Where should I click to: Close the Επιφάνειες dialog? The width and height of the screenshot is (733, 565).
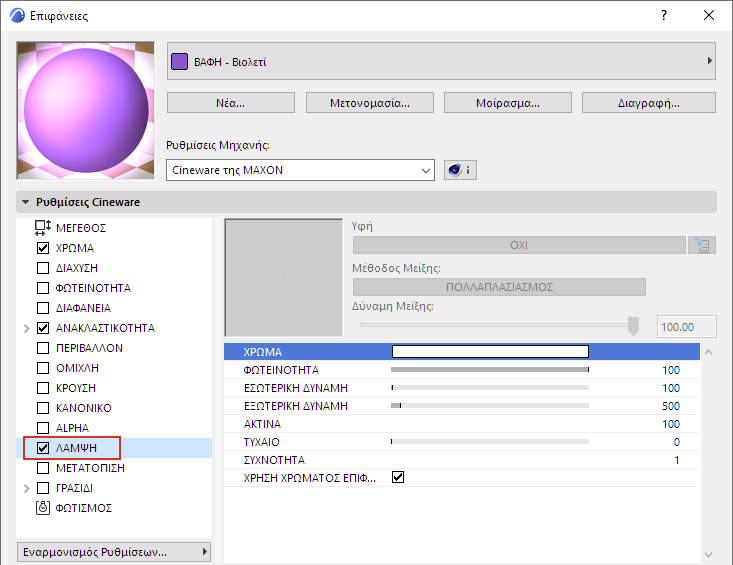pyautogui.click(x=709, y=15)
